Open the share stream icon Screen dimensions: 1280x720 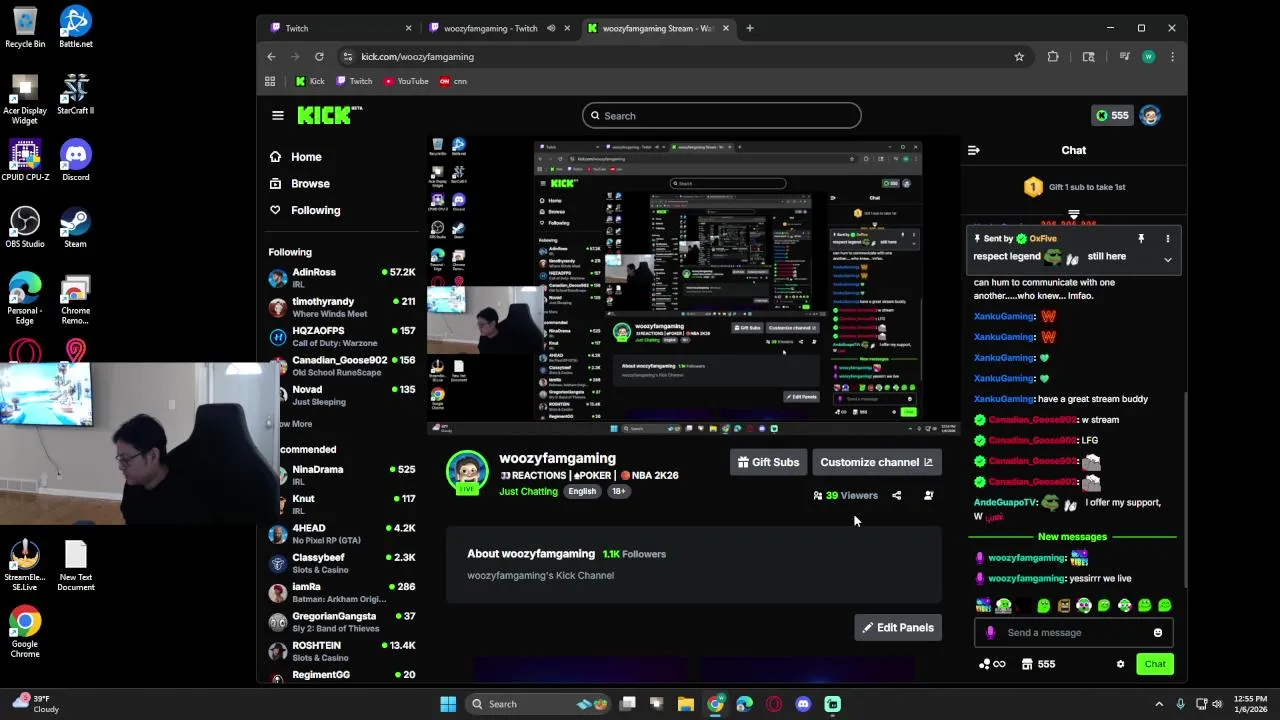pos(896,495)
